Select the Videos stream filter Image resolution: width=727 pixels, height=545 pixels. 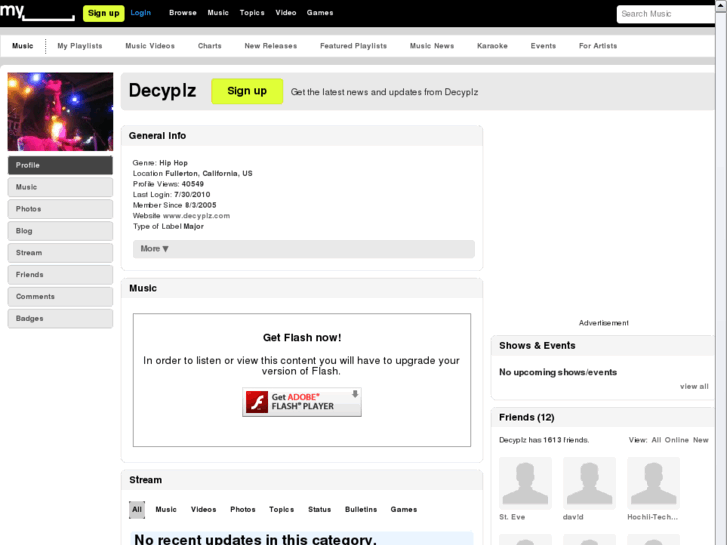click(204, 509)
